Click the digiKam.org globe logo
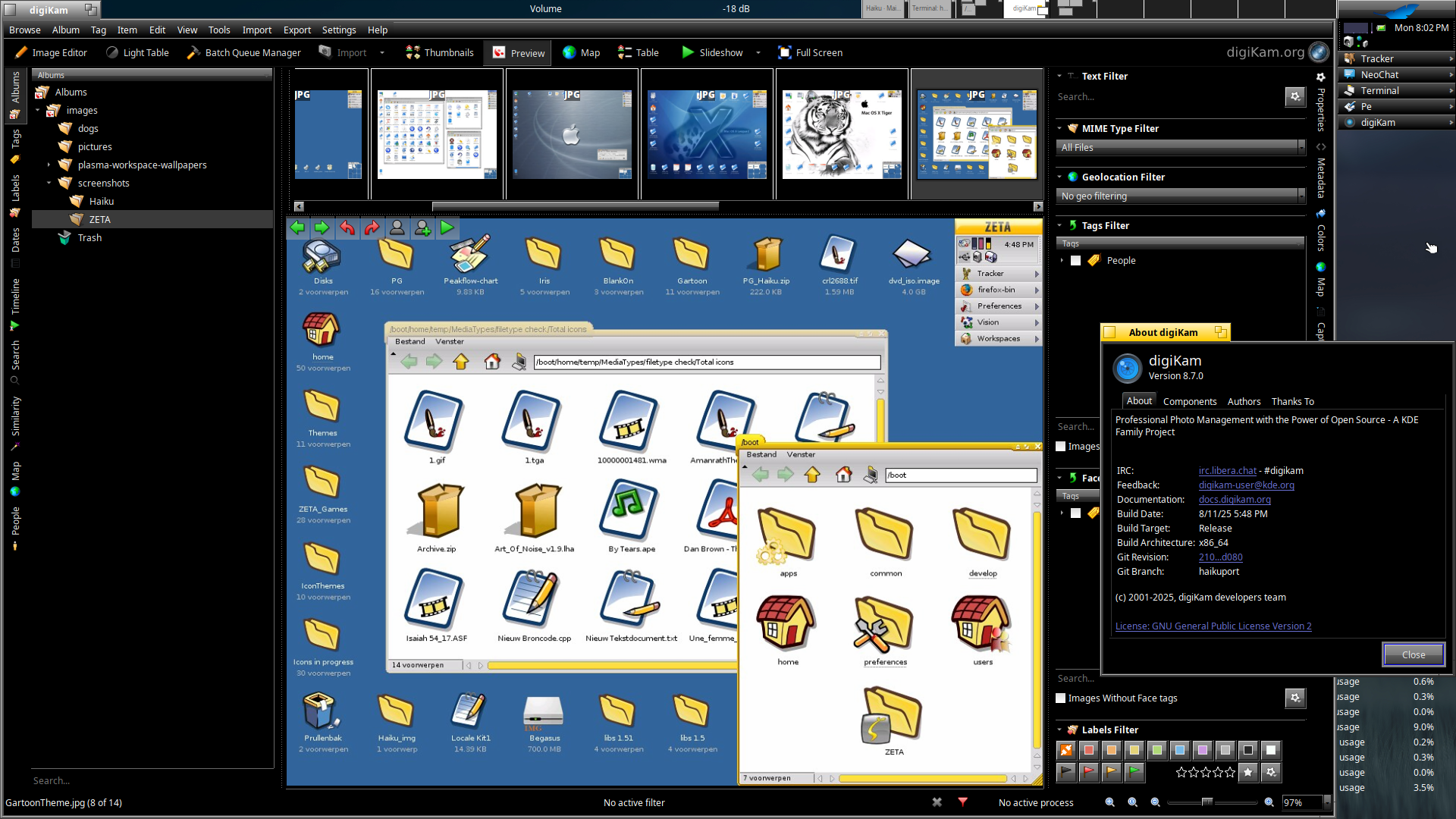This screenshot has height=819, width=1456. 1319,52
